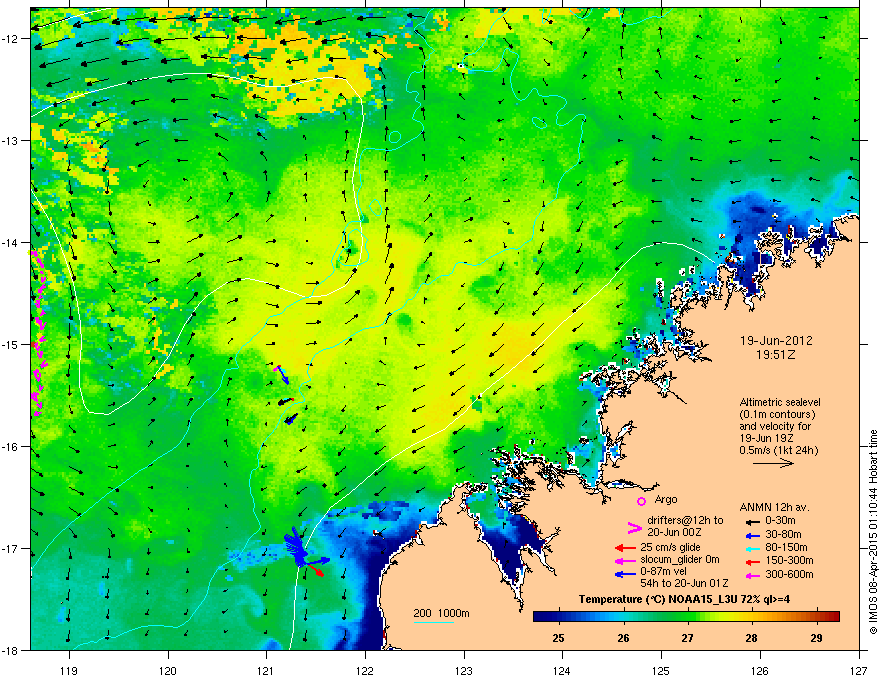Click the cyan 200 1000m isobath legend line
This screenshot has height=680, width=880.
click(433, 622)
